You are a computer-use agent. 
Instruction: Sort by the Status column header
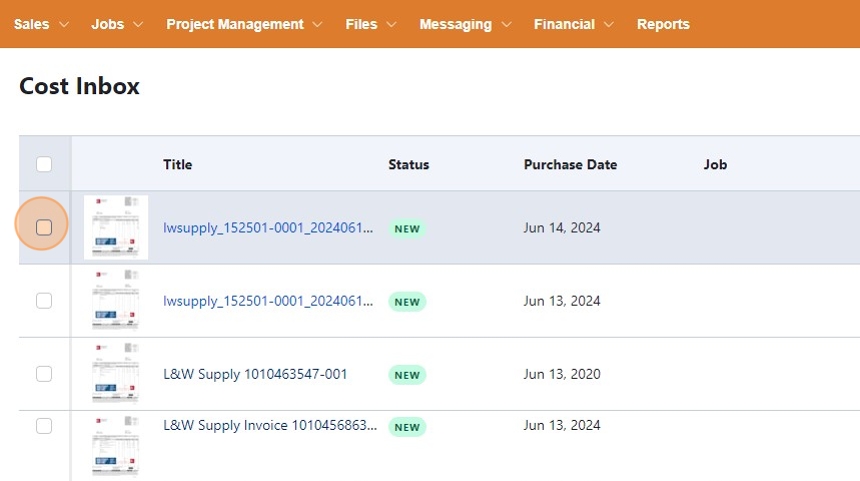click(x=408, y=164)
